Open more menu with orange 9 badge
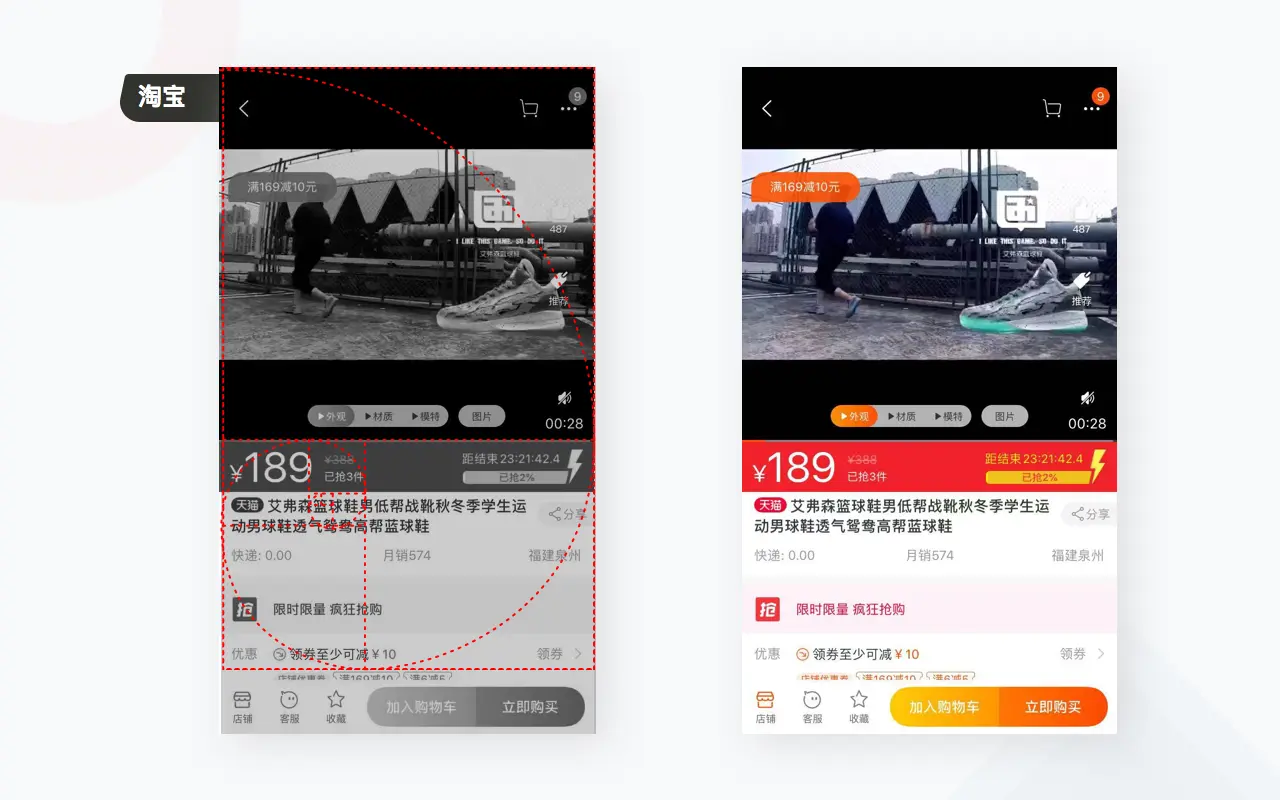Screen dimensions: 1280x800 click(1092, 108)
